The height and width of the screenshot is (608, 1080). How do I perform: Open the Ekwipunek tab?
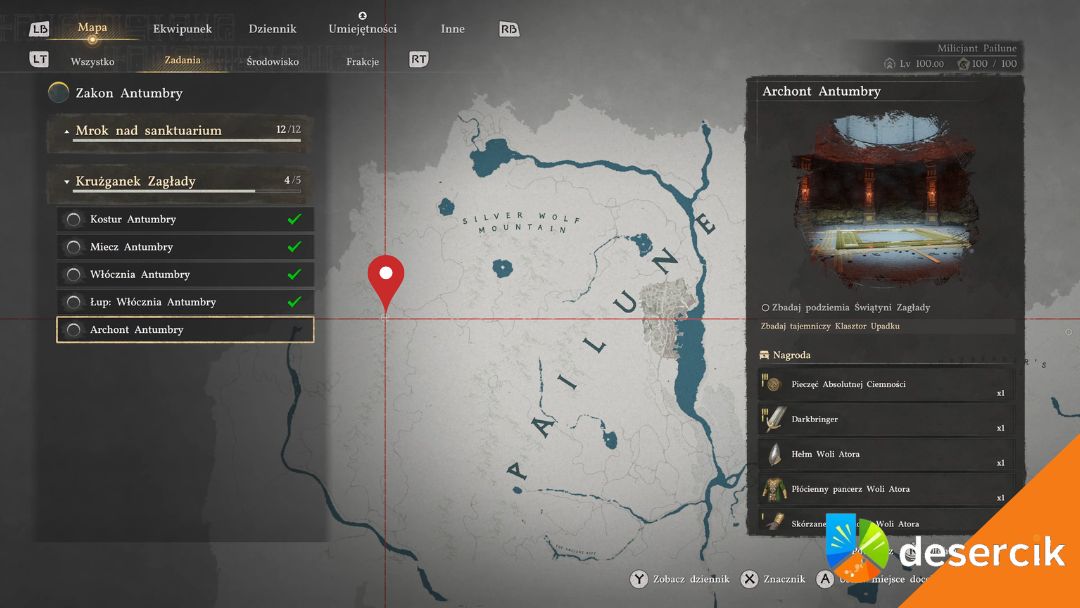coord(182,29)
